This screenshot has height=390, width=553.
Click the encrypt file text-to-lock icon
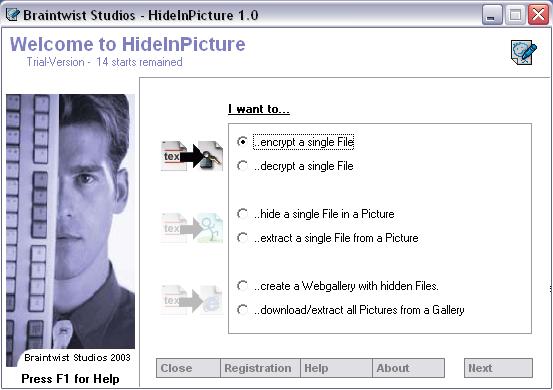[192, 156]
